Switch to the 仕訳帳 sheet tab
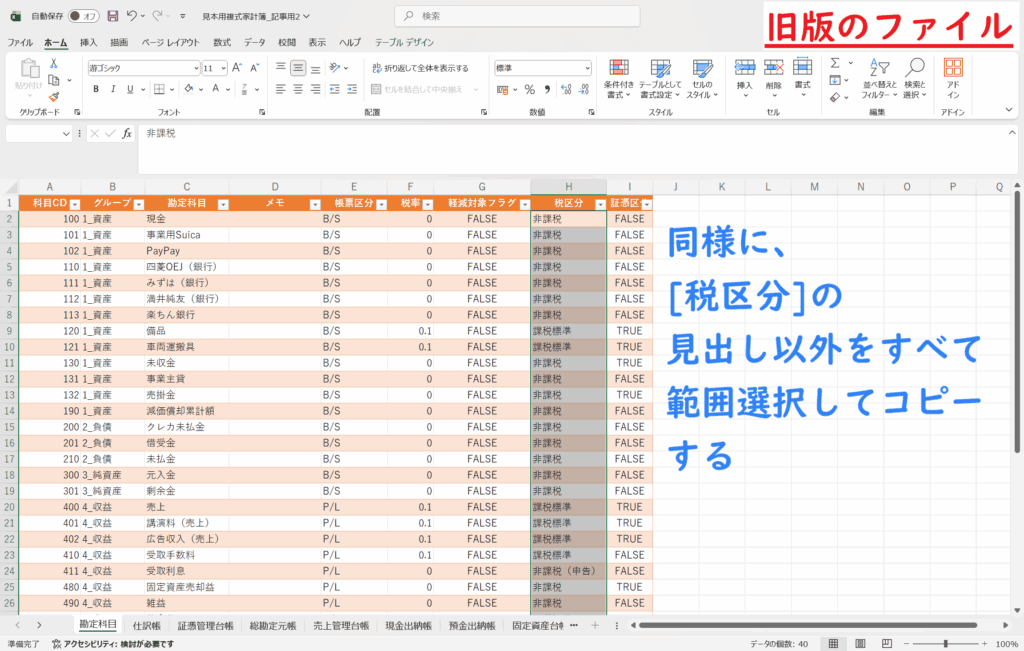 click(147, 625)
